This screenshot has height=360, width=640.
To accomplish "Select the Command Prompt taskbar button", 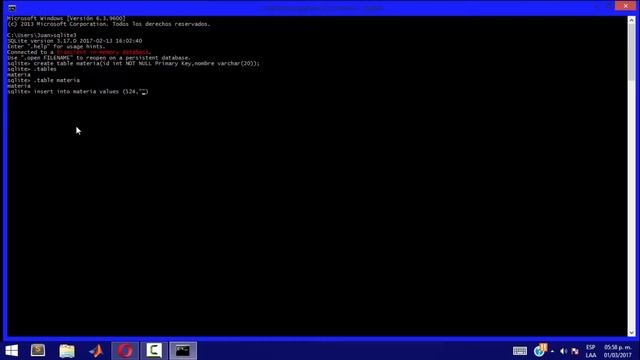I will tap(183, 351).
